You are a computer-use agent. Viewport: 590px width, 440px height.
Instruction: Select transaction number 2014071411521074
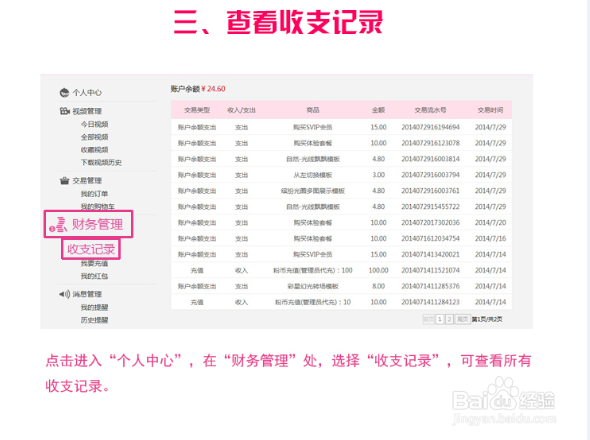coord(430,270)
